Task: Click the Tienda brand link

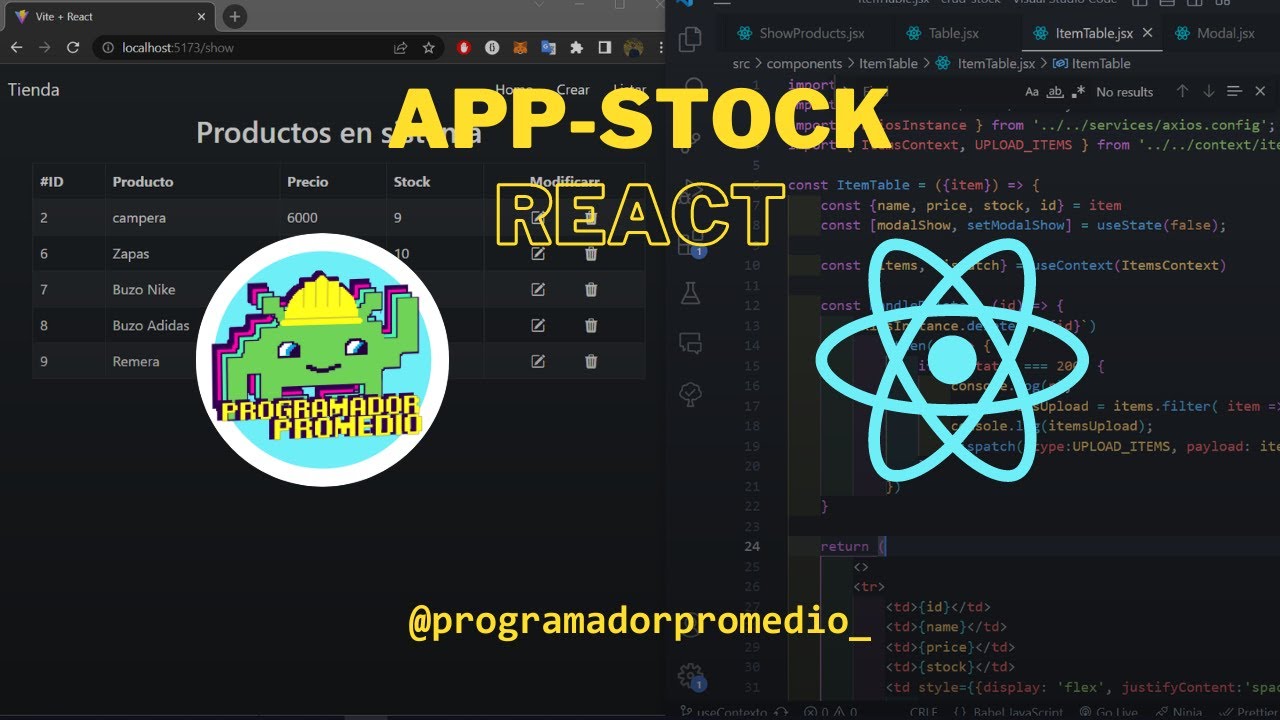Action: pos(33,90)
